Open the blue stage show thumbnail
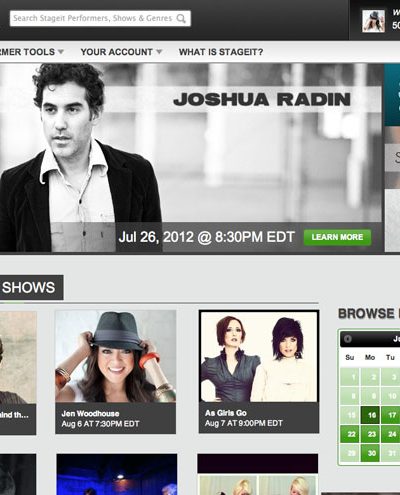400x495 pixels. [117, 474]
